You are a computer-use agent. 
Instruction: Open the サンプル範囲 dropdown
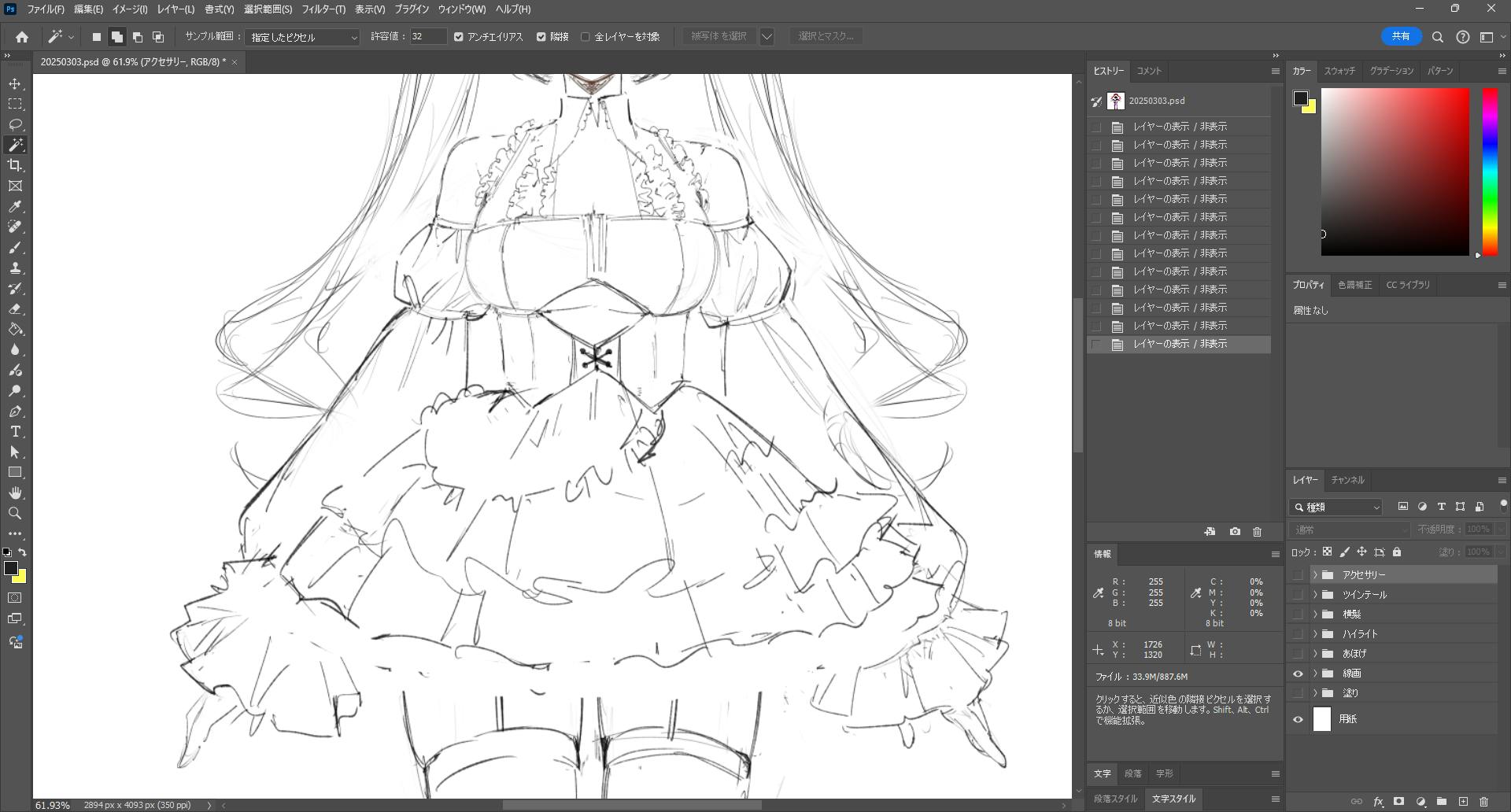point(302,37)
